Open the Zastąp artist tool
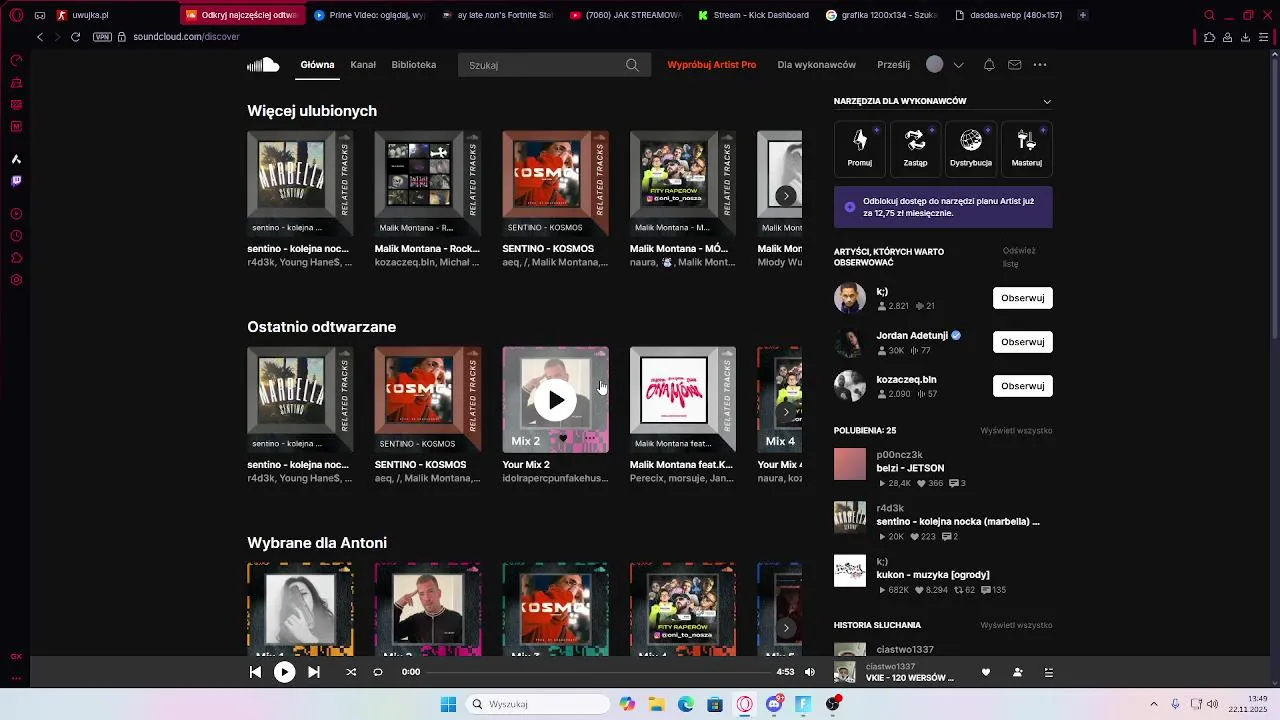1280x720 pixels. [x=915, y=148]
